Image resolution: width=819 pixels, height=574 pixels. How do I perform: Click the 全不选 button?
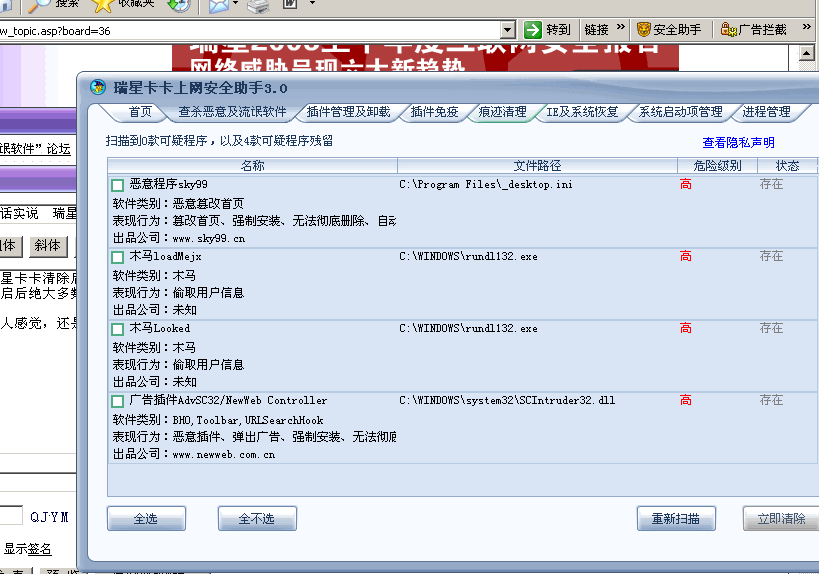[x=257, y=518]
